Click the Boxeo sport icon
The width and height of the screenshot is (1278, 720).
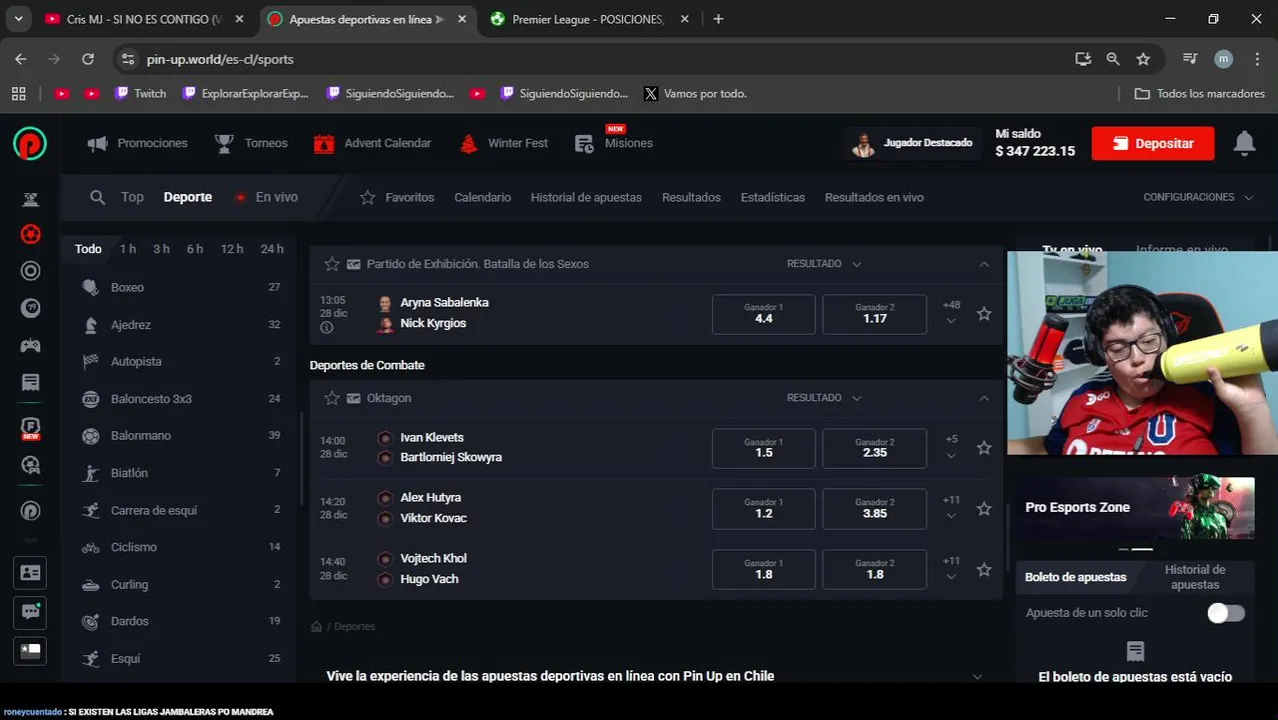pyautogui.click(x=91, y=287)
